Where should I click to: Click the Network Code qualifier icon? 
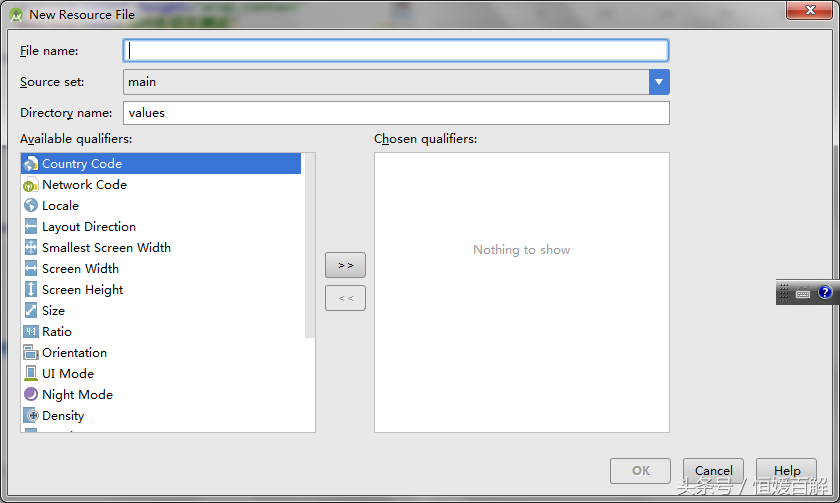[31, 185]
